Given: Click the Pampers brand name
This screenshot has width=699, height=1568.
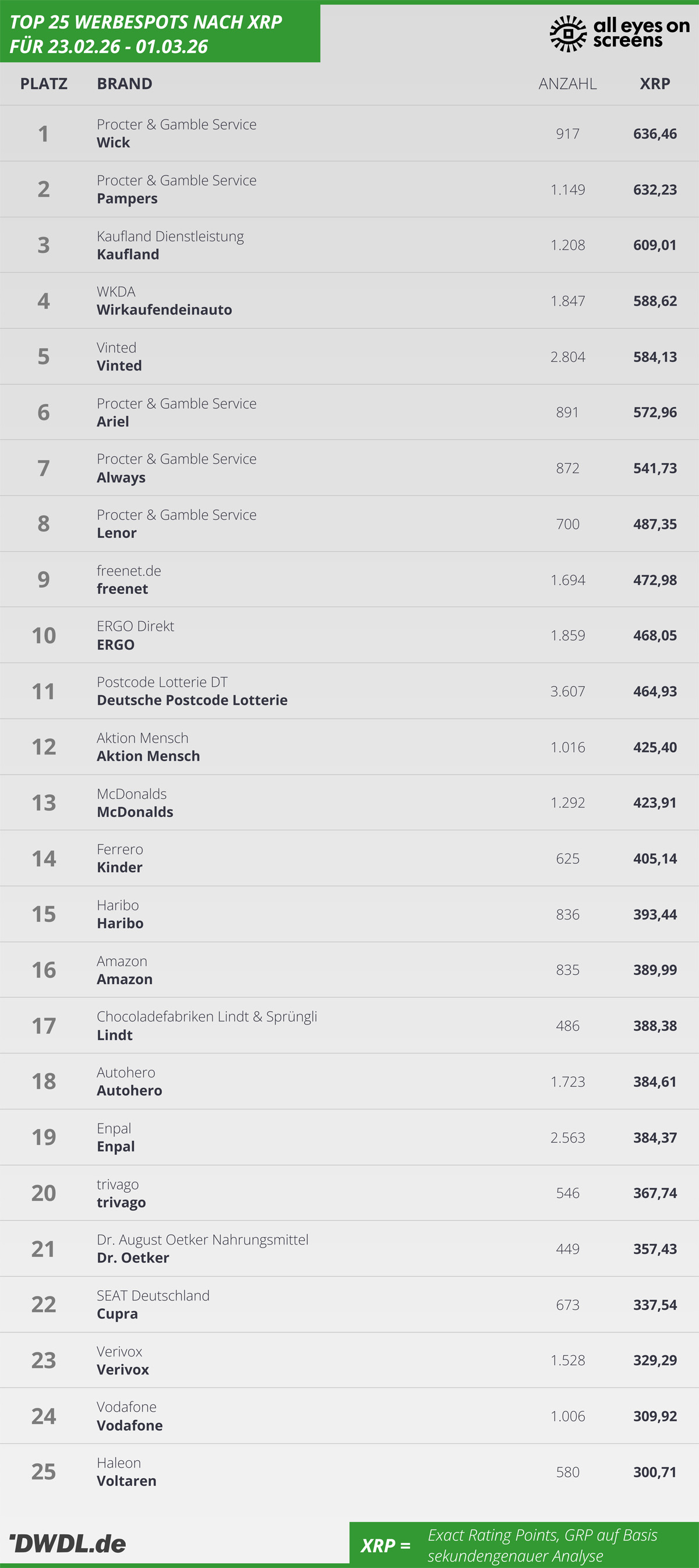Looking at the screenshot, I should 127,199.
